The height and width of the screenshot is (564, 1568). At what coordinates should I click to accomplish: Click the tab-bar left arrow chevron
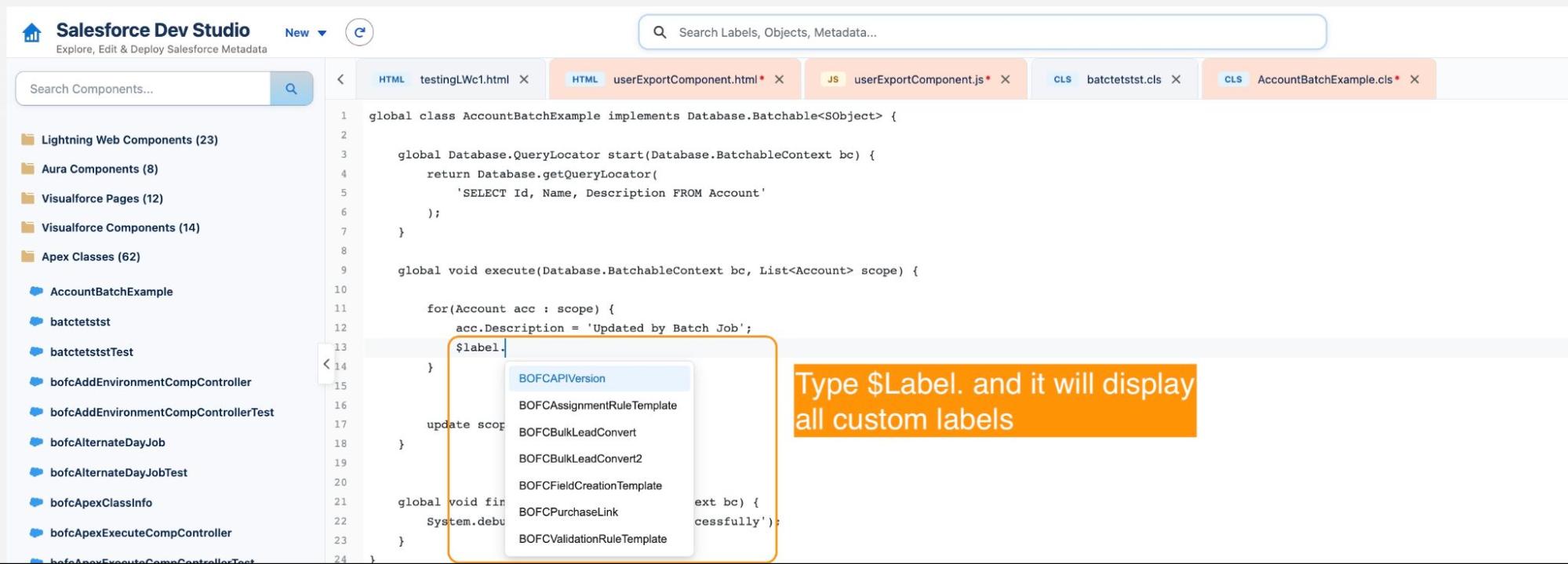(x=340, y=79)
